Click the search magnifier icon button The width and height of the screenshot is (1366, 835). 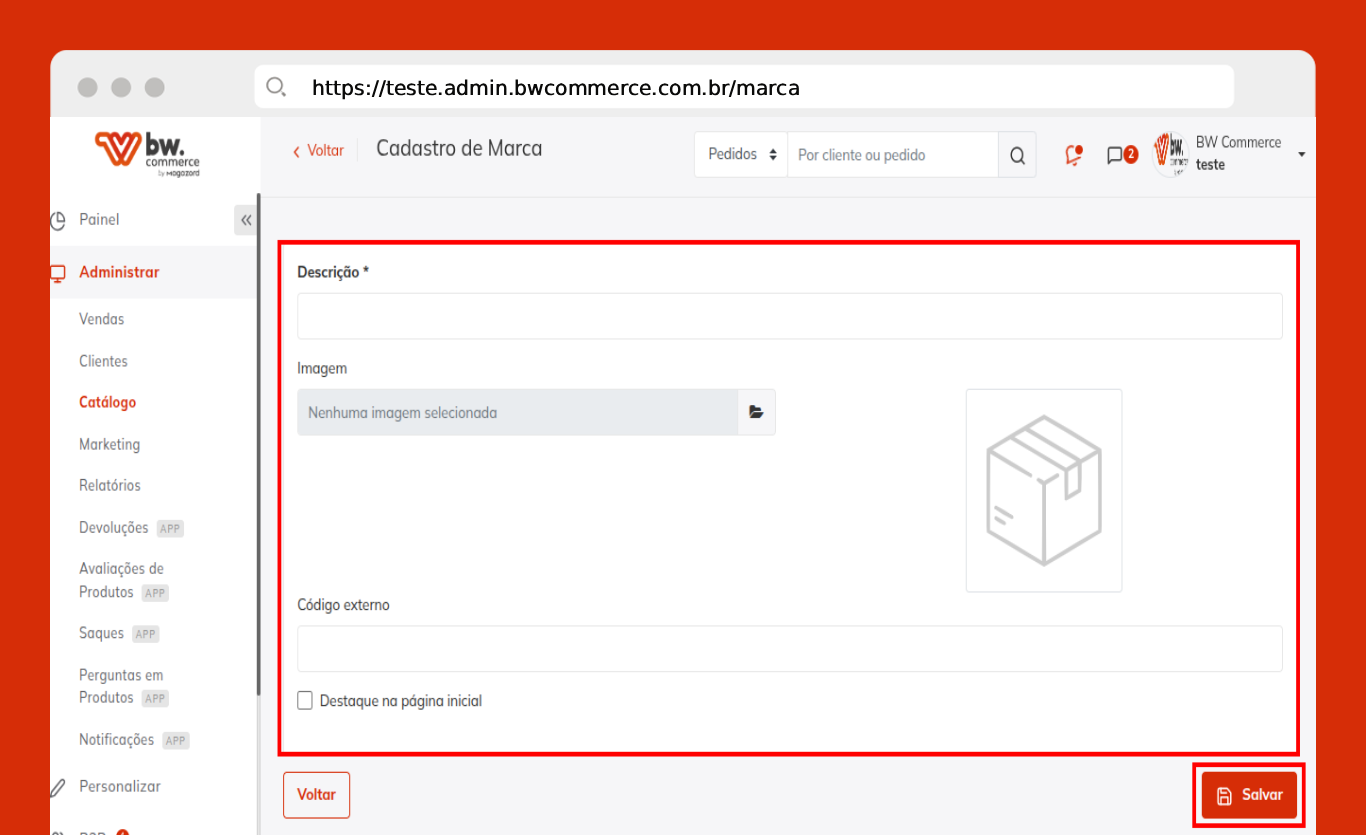(1017, 155)
